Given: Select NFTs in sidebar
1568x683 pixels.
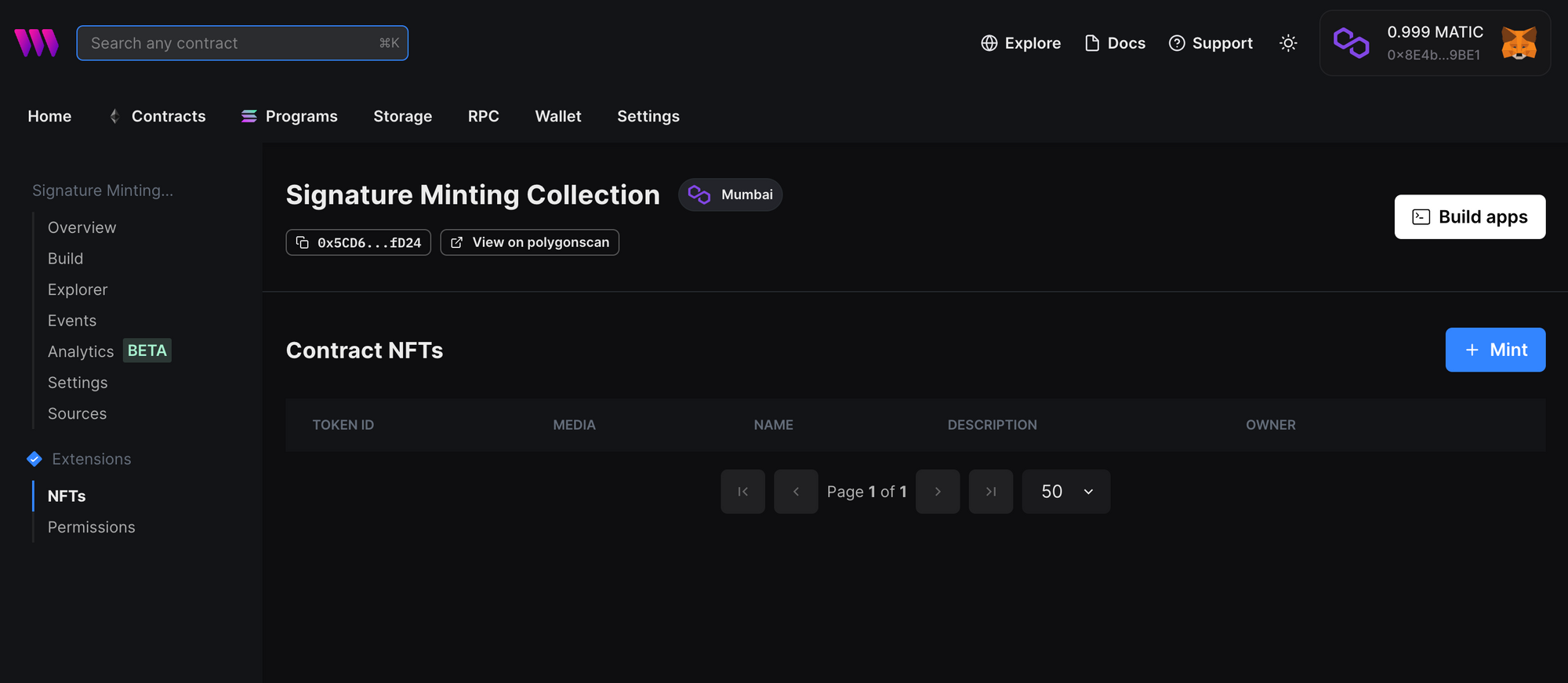Looking at the screenshot, I should coord(67,496).
